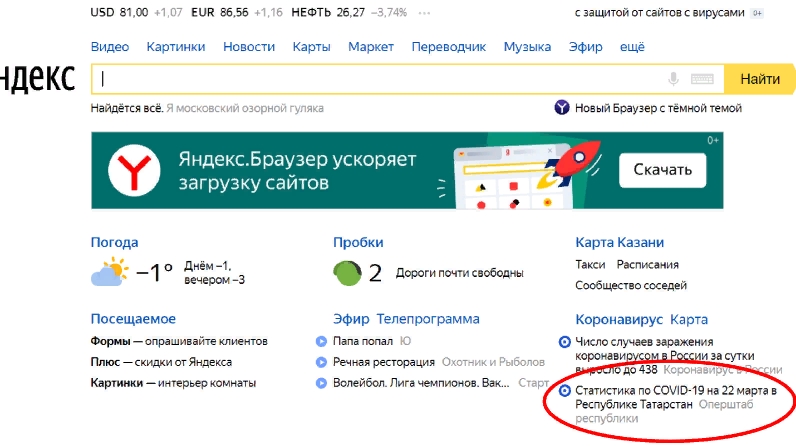Click inside the Yandex search input field
This screenshot has width=796, height=446.
coord(380,79)
